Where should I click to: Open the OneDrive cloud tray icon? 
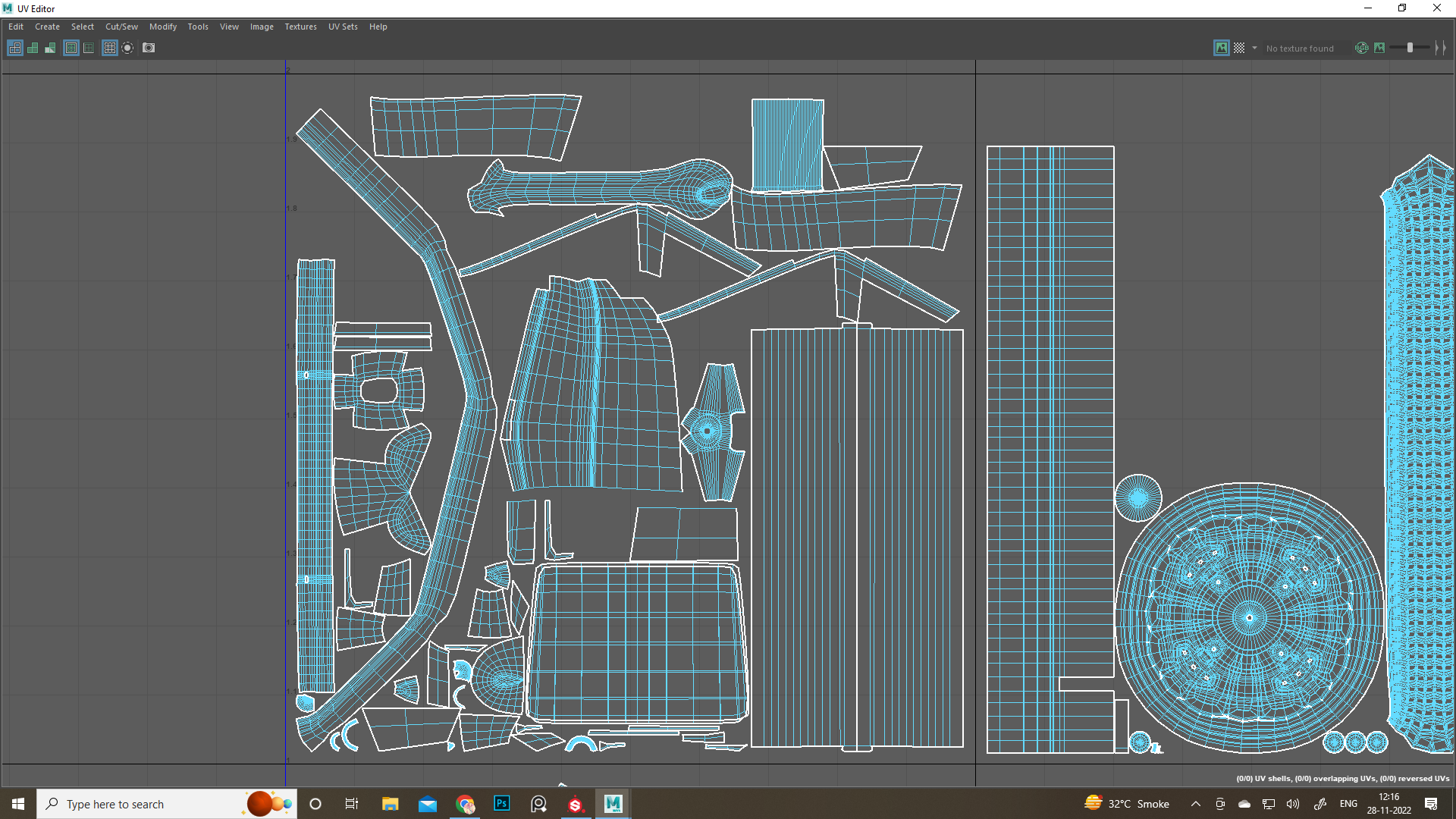(1244, 804)
